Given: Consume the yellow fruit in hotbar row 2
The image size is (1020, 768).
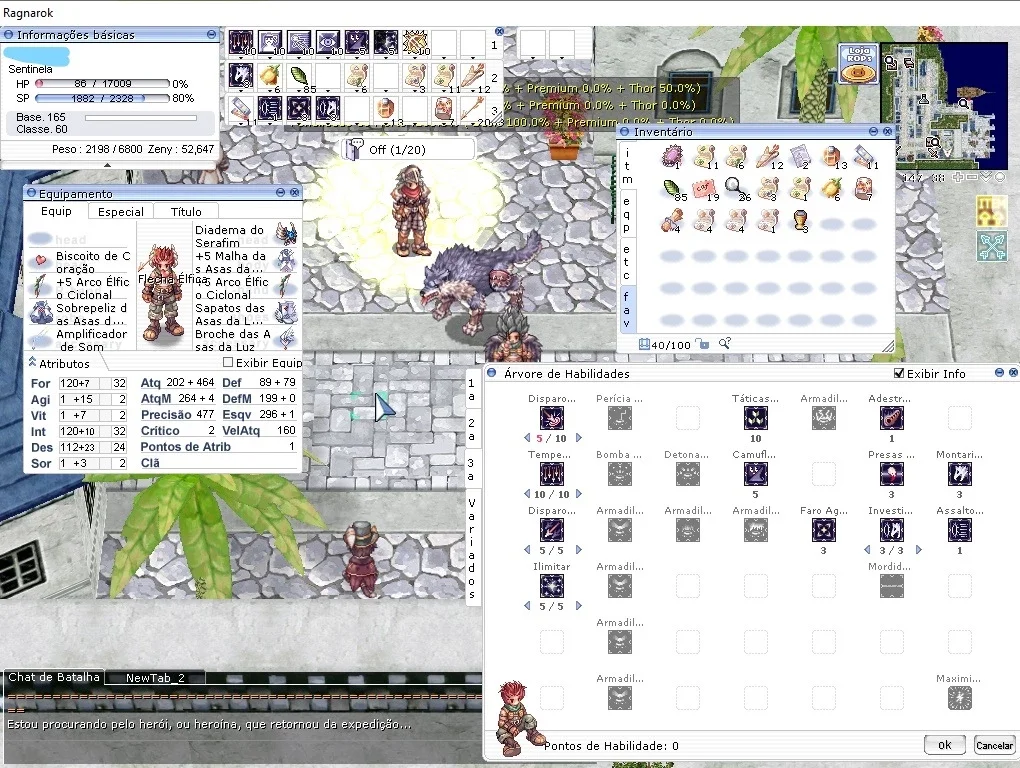Looking at the screenshot, I should (x=269, y=76).
